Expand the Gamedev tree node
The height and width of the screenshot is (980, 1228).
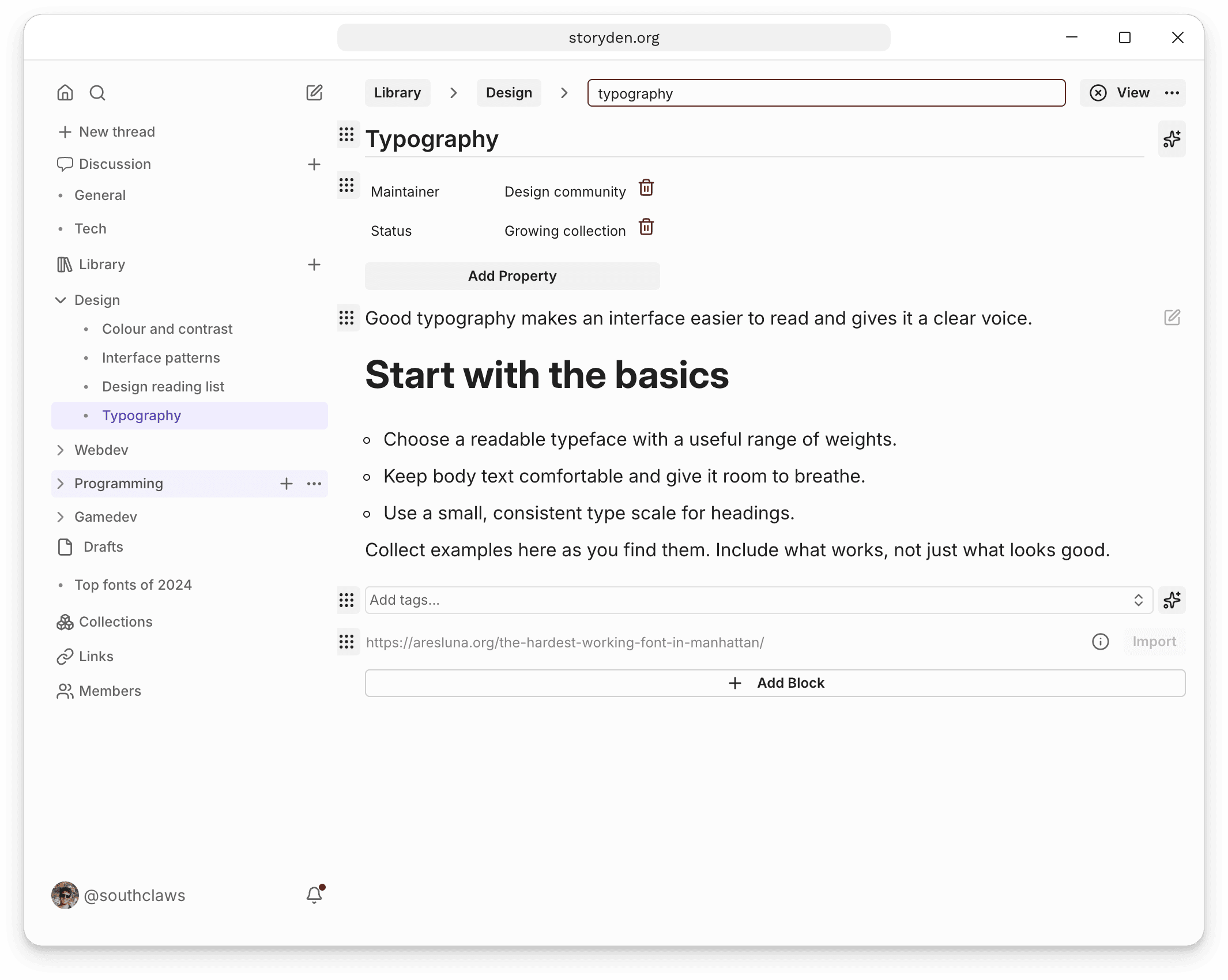tap(61, 517)
